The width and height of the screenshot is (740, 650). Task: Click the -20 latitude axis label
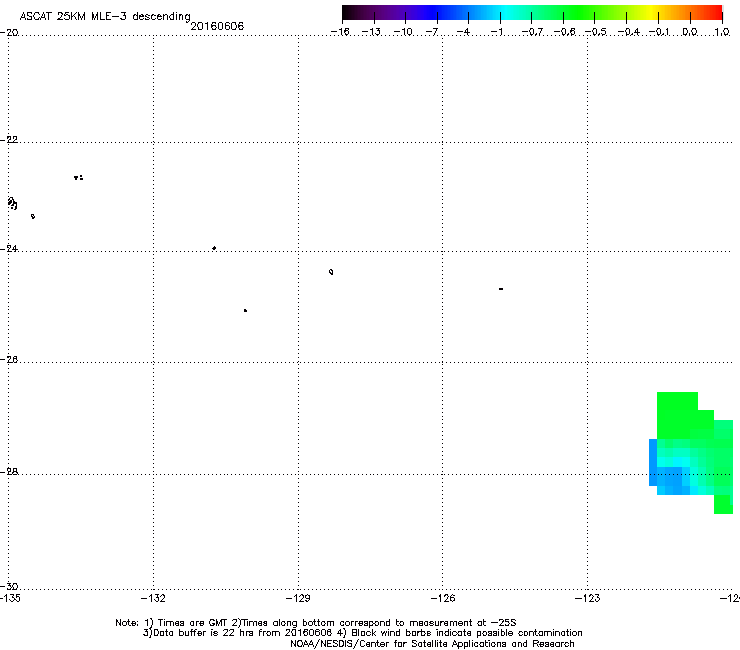9,33
